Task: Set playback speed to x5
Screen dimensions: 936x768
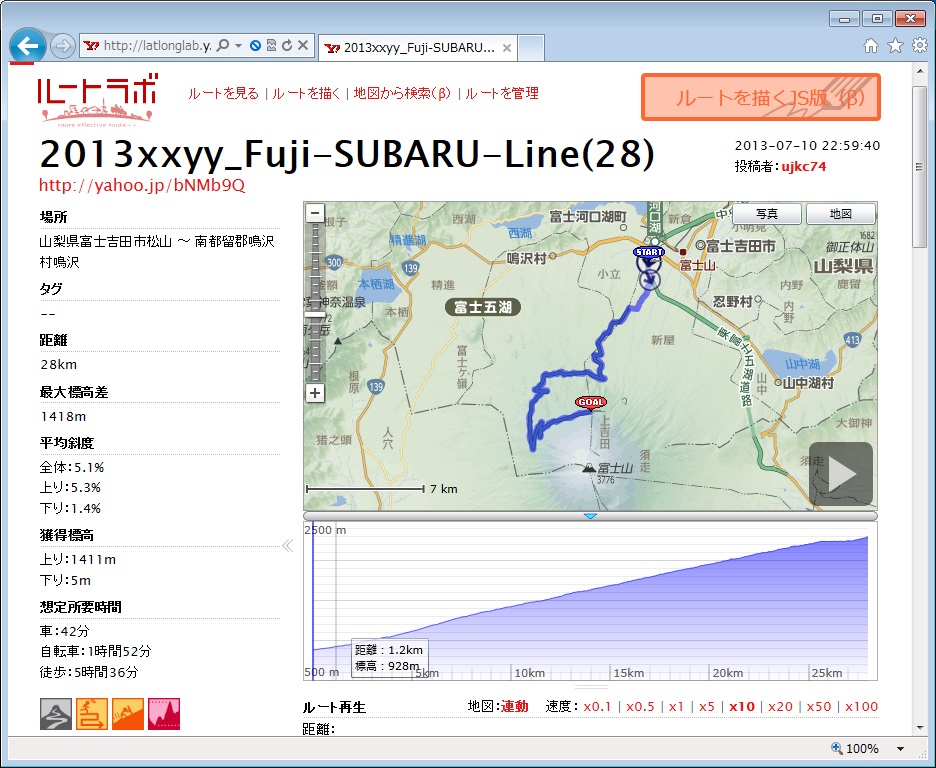Action: click(x=707, y=707)
